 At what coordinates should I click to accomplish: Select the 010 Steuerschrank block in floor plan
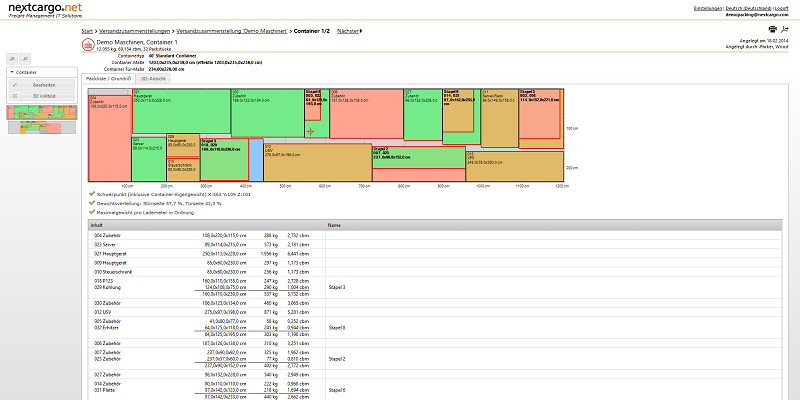coord(183,170)
